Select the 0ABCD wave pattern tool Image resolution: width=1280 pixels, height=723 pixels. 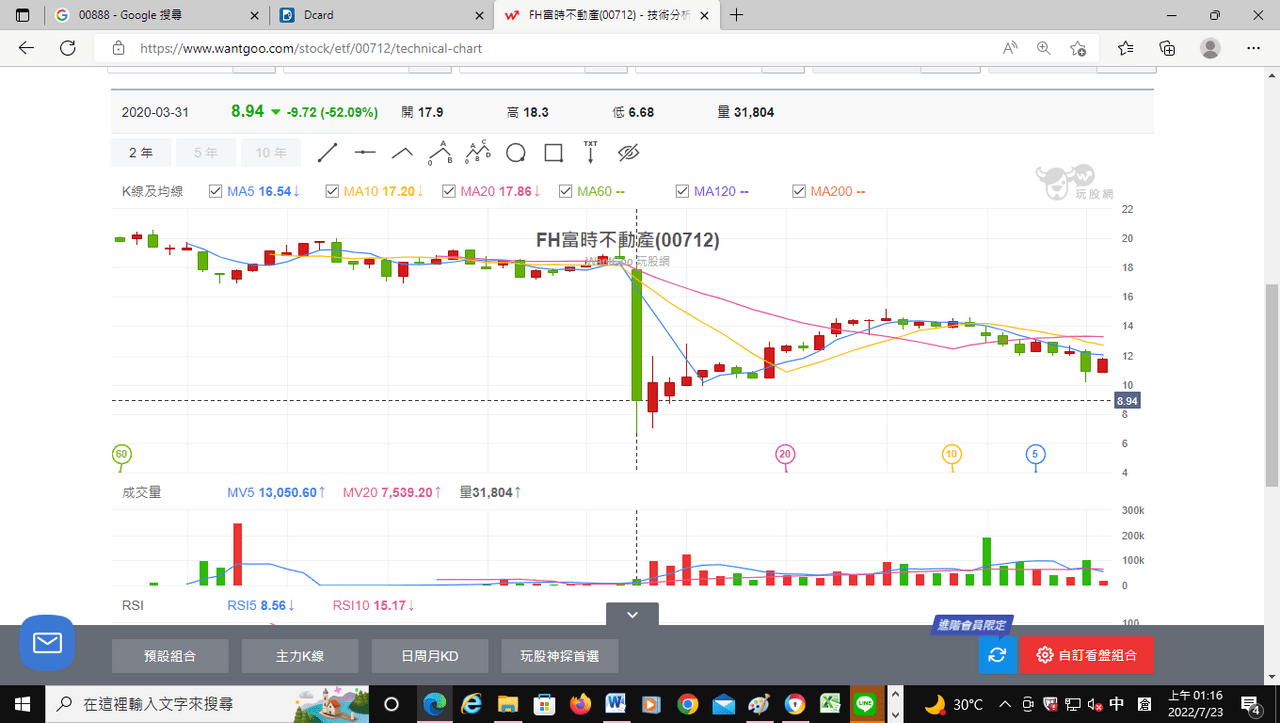click(478, 153)
